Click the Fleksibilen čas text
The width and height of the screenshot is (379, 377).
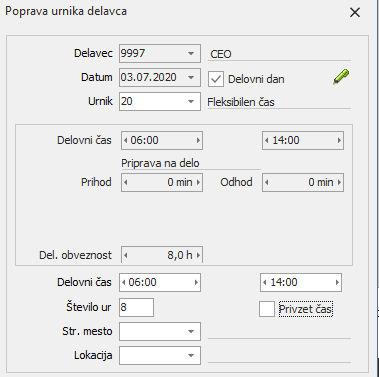[x=241, y=102]
